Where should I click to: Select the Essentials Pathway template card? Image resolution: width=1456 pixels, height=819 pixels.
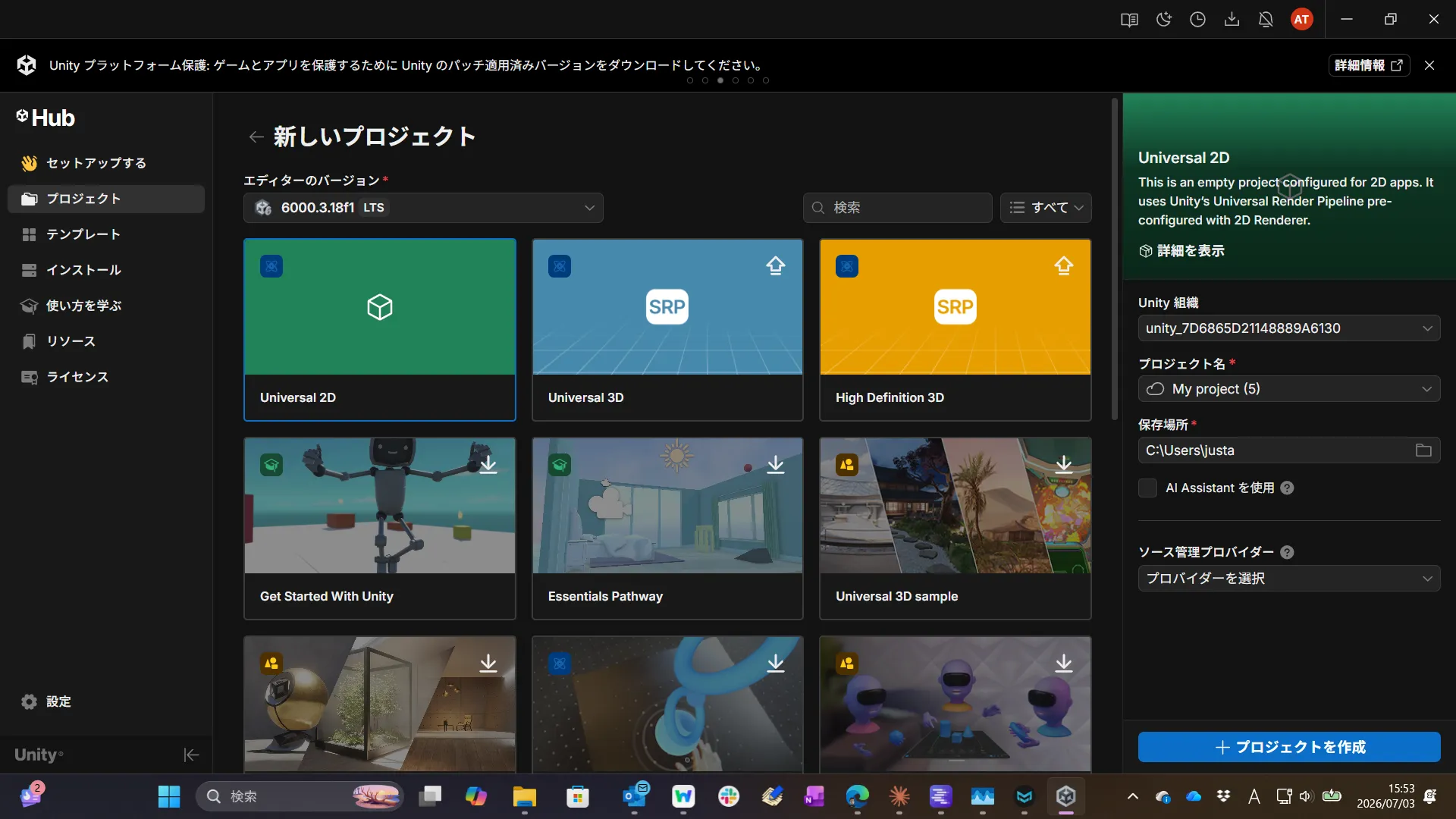click(667, 529)
